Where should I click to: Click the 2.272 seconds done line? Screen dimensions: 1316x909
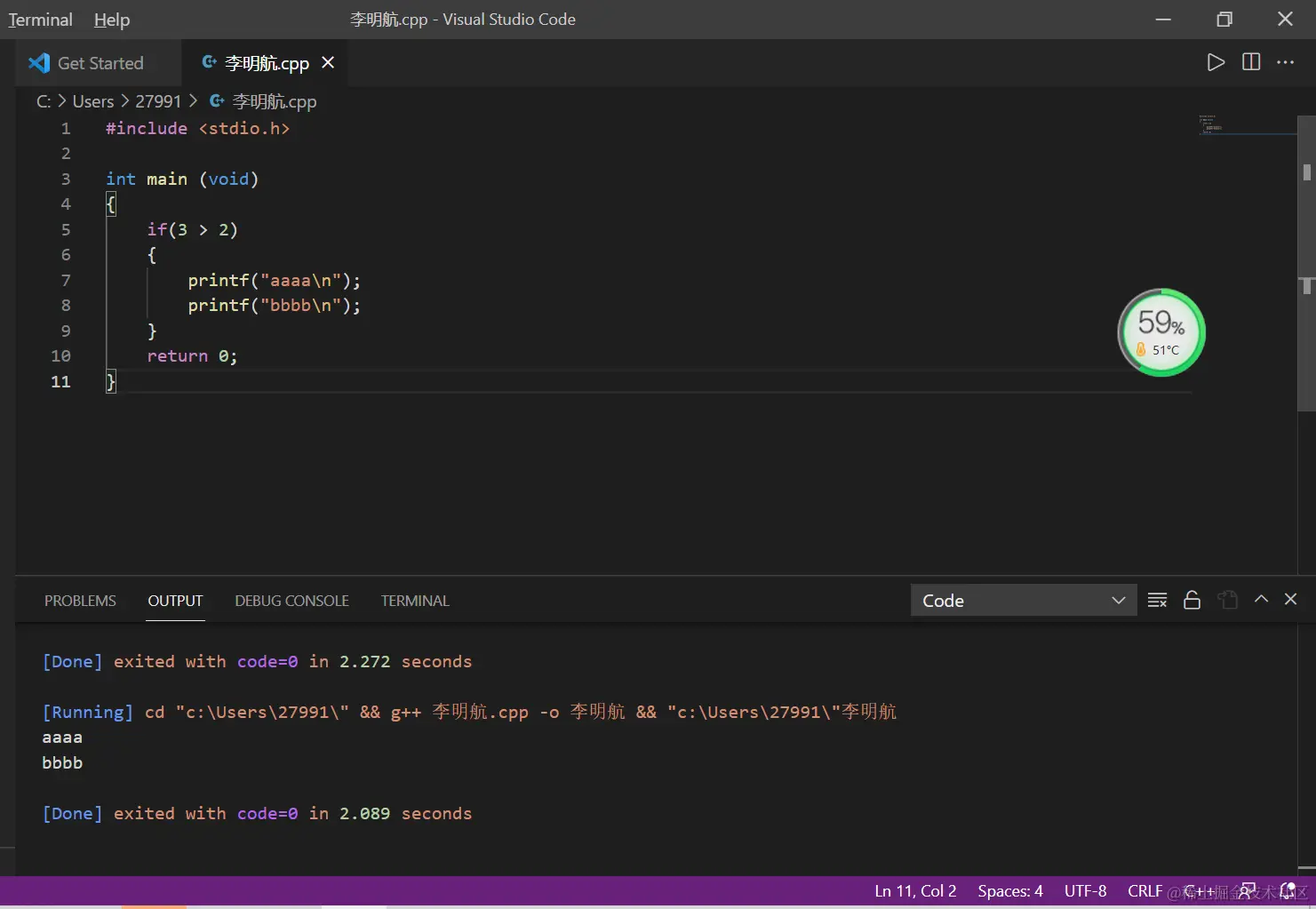[x=257, y=661]
